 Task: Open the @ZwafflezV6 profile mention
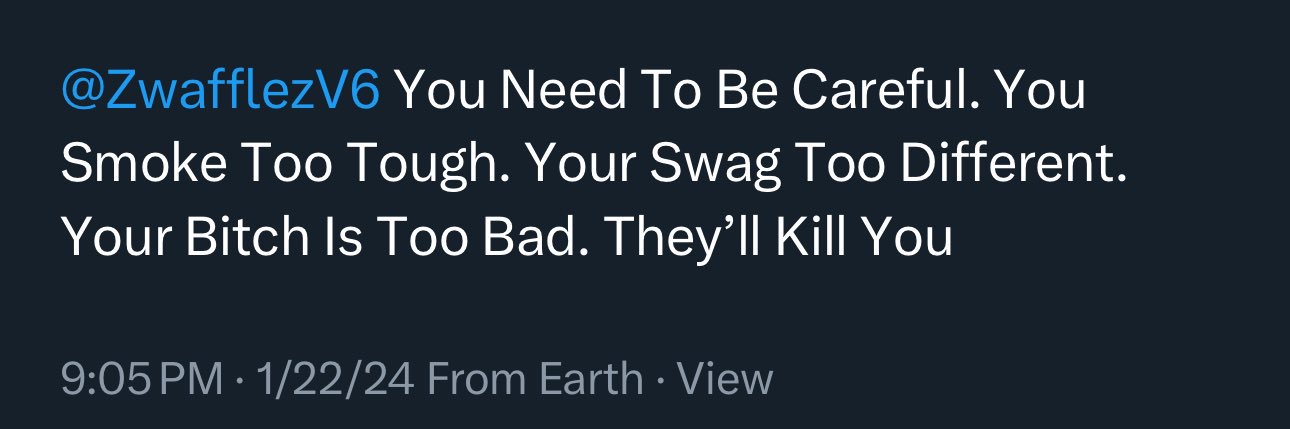pos(220,93)
